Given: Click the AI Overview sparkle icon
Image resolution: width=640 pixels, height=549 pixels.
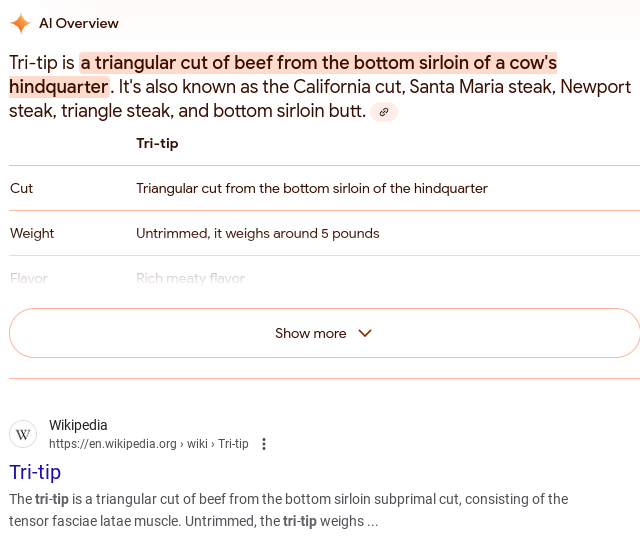Looking at the screenshot, I should coord(20,23).
